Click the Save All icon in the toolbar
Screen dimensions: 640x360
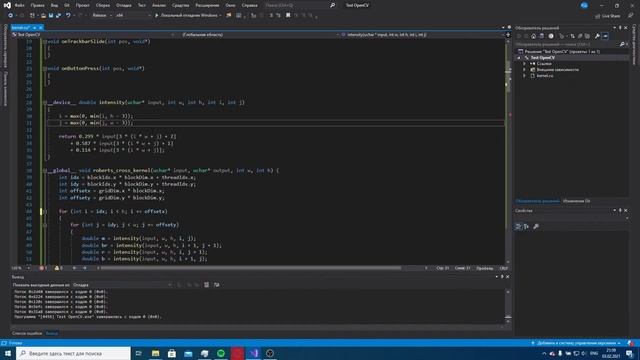tap(58, 16)
